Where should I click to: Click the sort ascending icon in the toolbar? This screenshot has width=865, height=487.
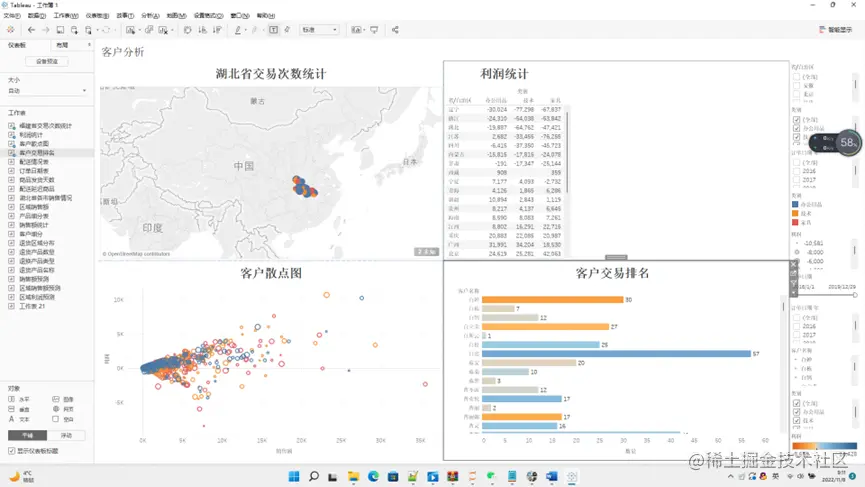coord(202,30)
